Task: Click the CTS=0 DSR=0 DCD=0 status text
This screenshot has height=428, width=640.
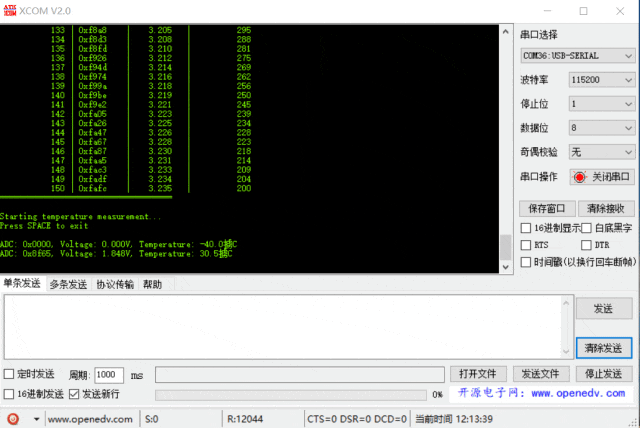Action: 357,419
